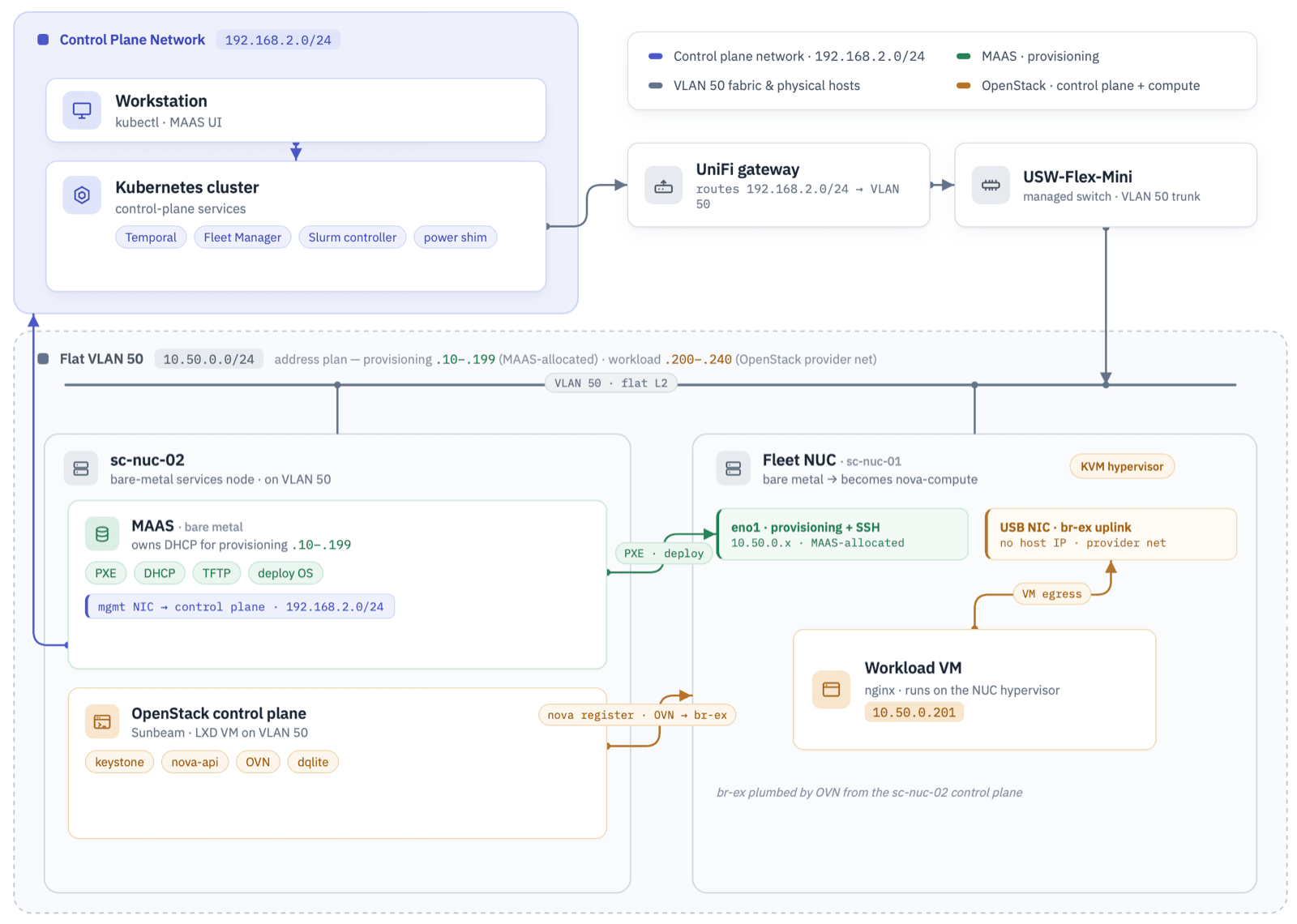The width and height of the screenshot is (1297, 924).
Task: Click the MAAS database icon
Action: coord(102,534)
